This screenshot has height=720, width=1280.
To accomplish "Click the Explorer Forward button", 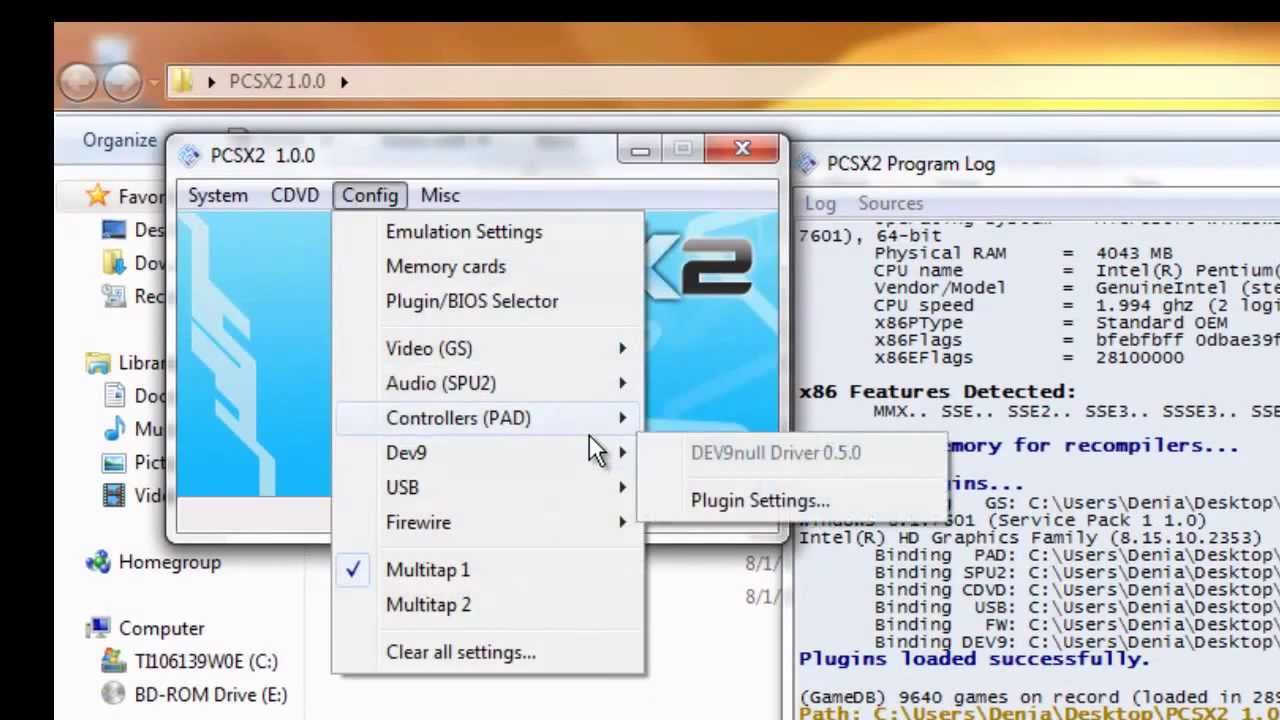I will tap(124, 81).
